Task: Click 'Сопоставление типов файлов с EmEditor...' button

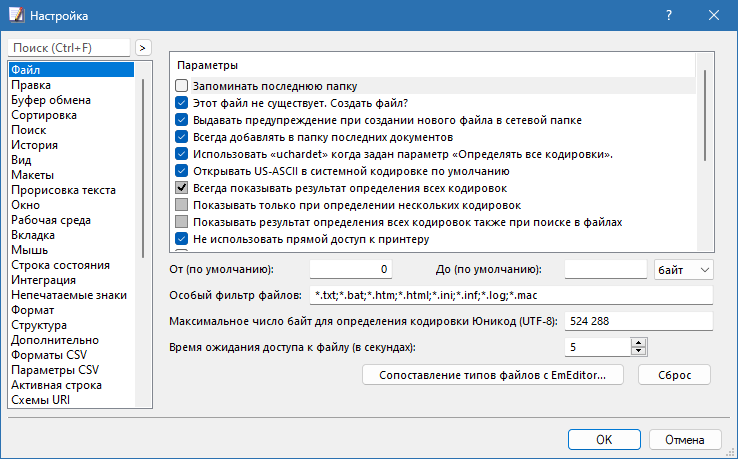Action: (x=492, y=375)
